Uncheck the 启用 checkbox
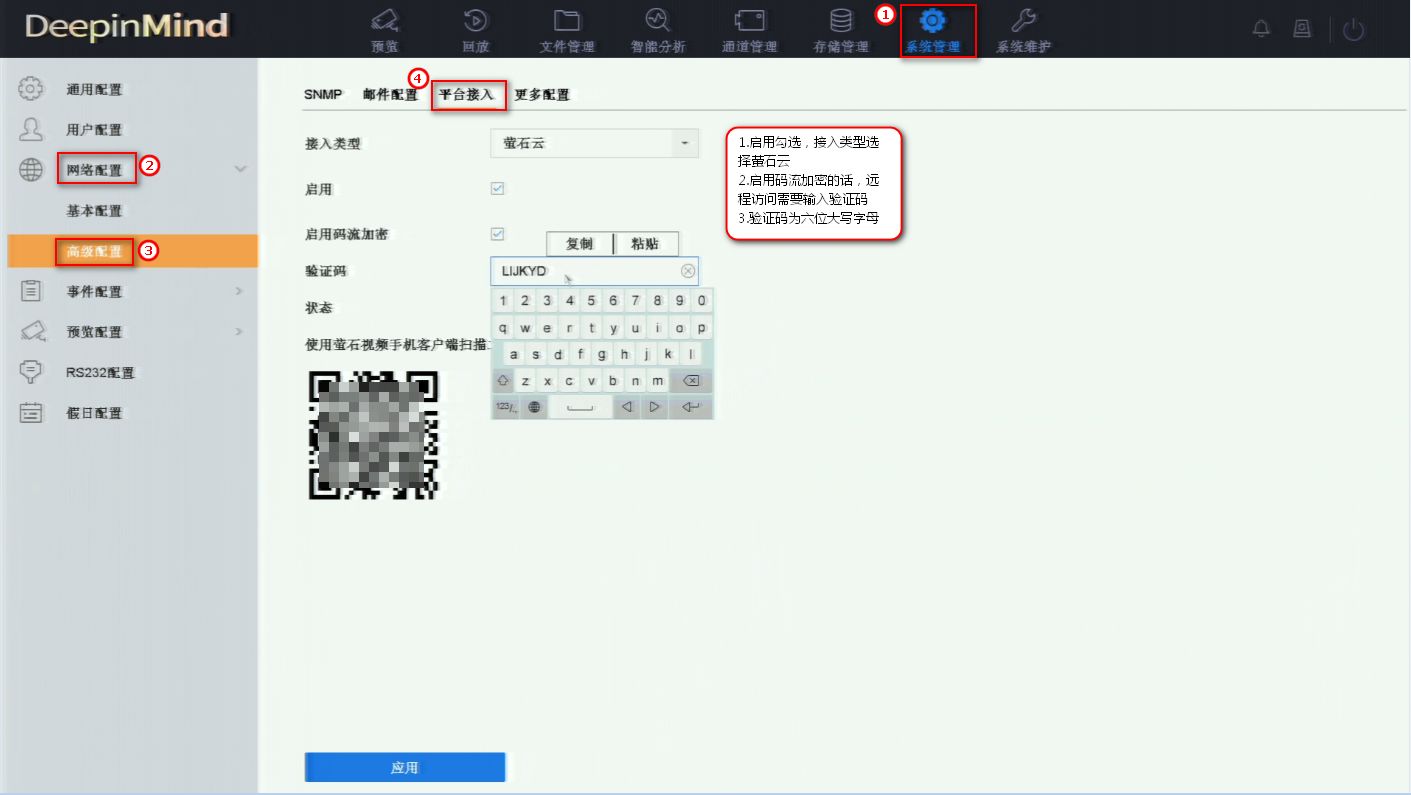 495,188
